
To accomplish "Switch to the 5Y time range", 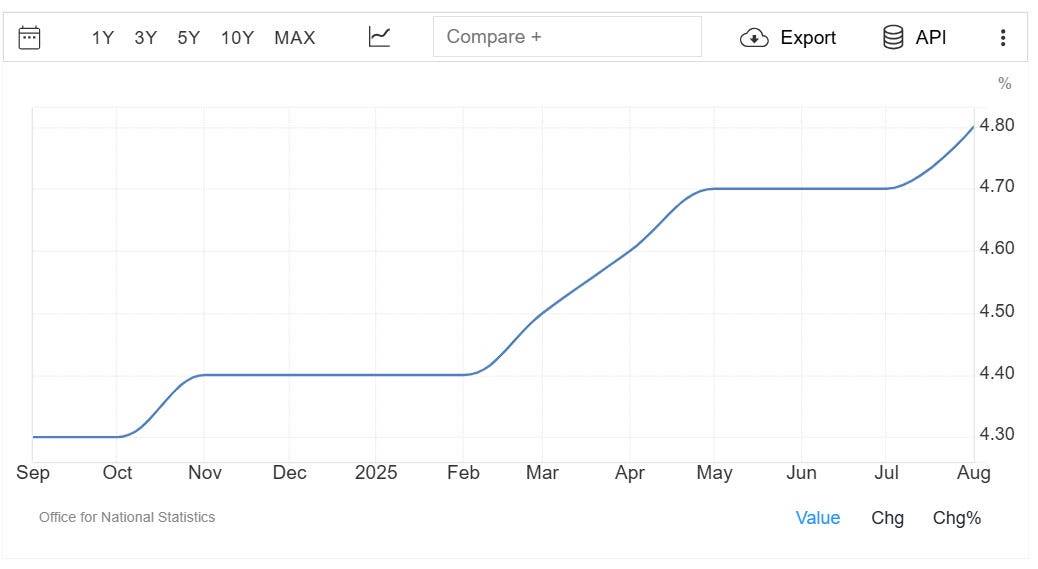I will coord(189,38).
